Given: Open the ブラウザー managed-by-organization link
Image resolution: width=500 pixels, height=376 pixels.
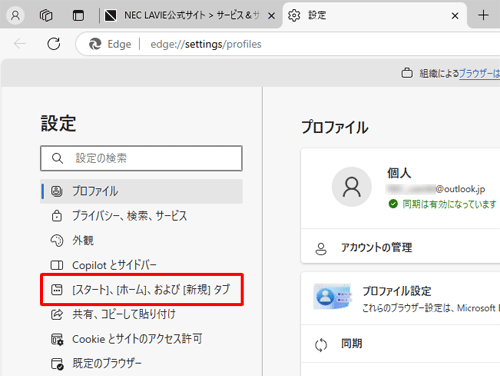Looking at the screenshot, I should [x=479, y=73].
